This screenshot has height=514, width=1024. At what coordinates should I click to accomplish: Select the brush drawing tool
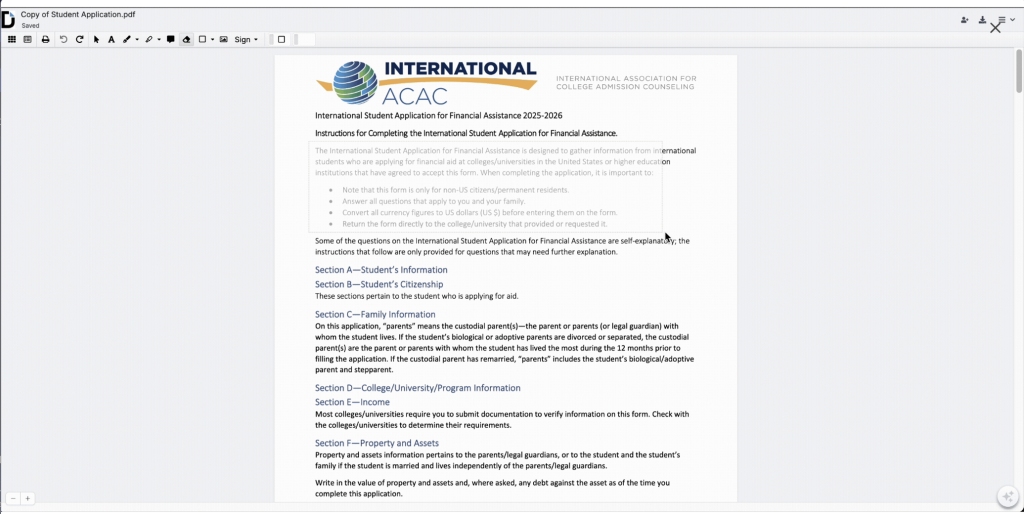(127, 40)
